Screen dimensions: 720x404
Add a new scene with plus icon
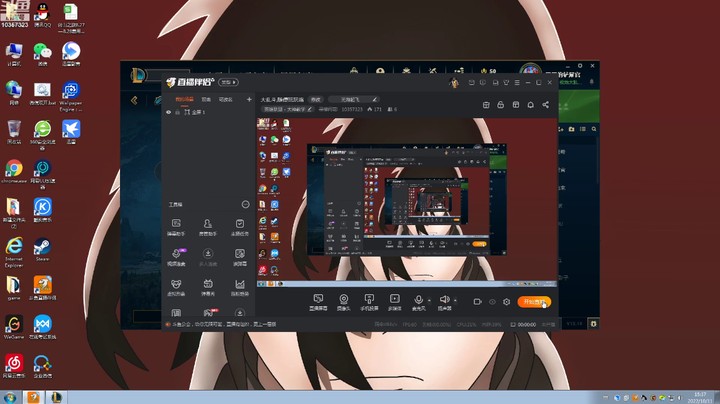click(249, 99)
